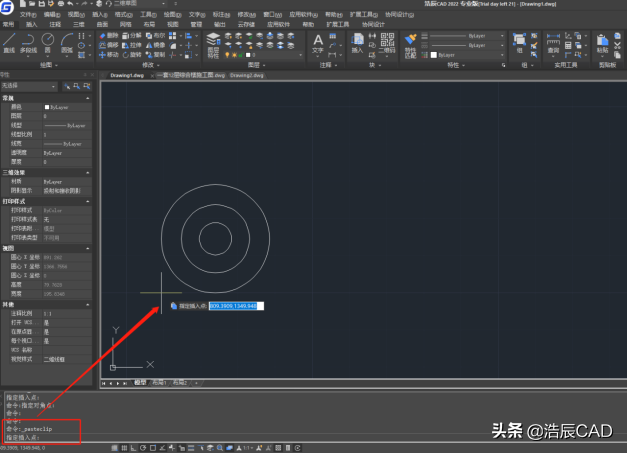627x453 pixels.
Task: Select the Polyline (多段线) tool
Action: point(29,41)
